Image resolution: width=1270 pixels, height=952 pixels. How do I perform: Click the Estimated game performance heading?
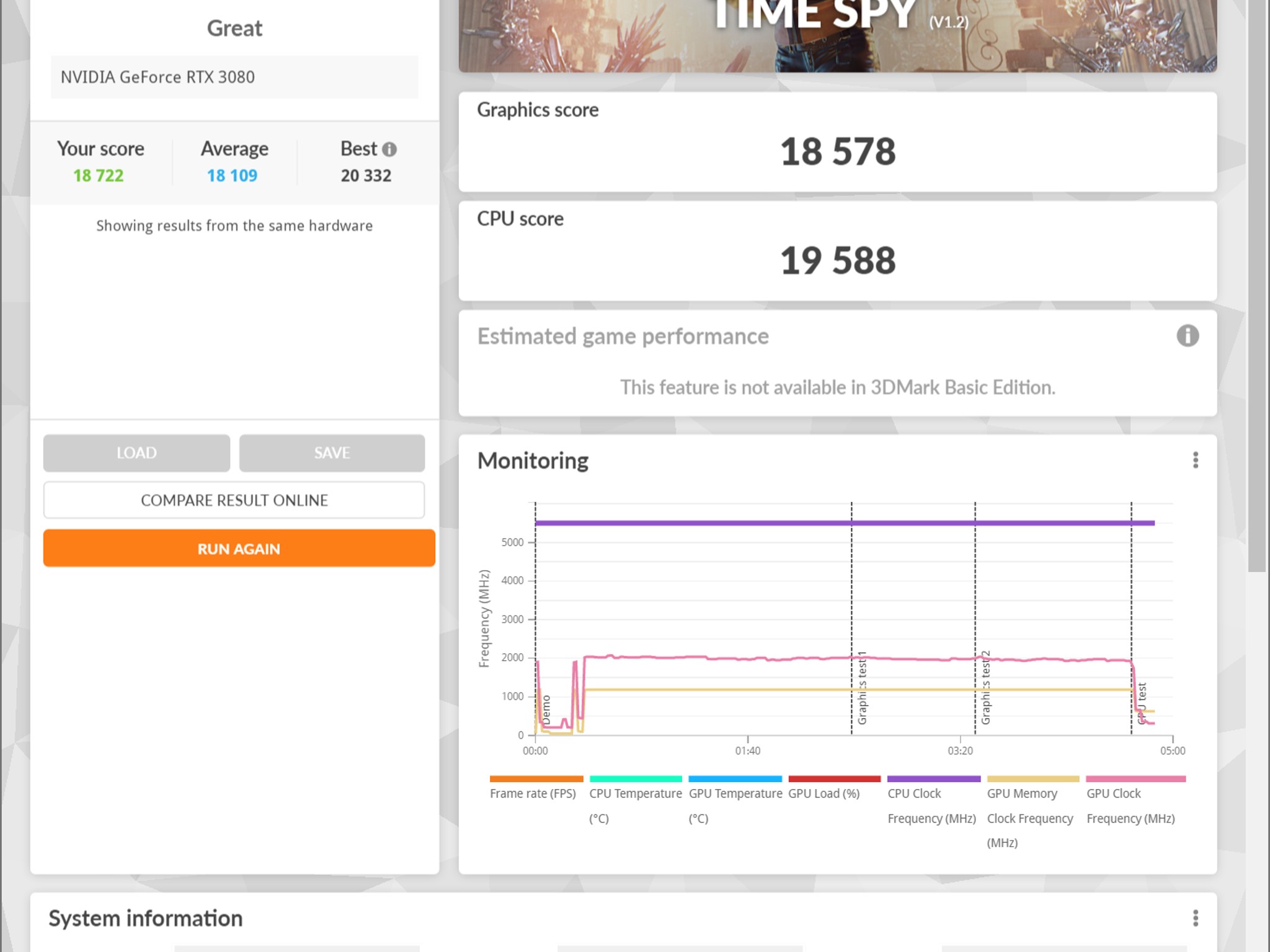623,337
